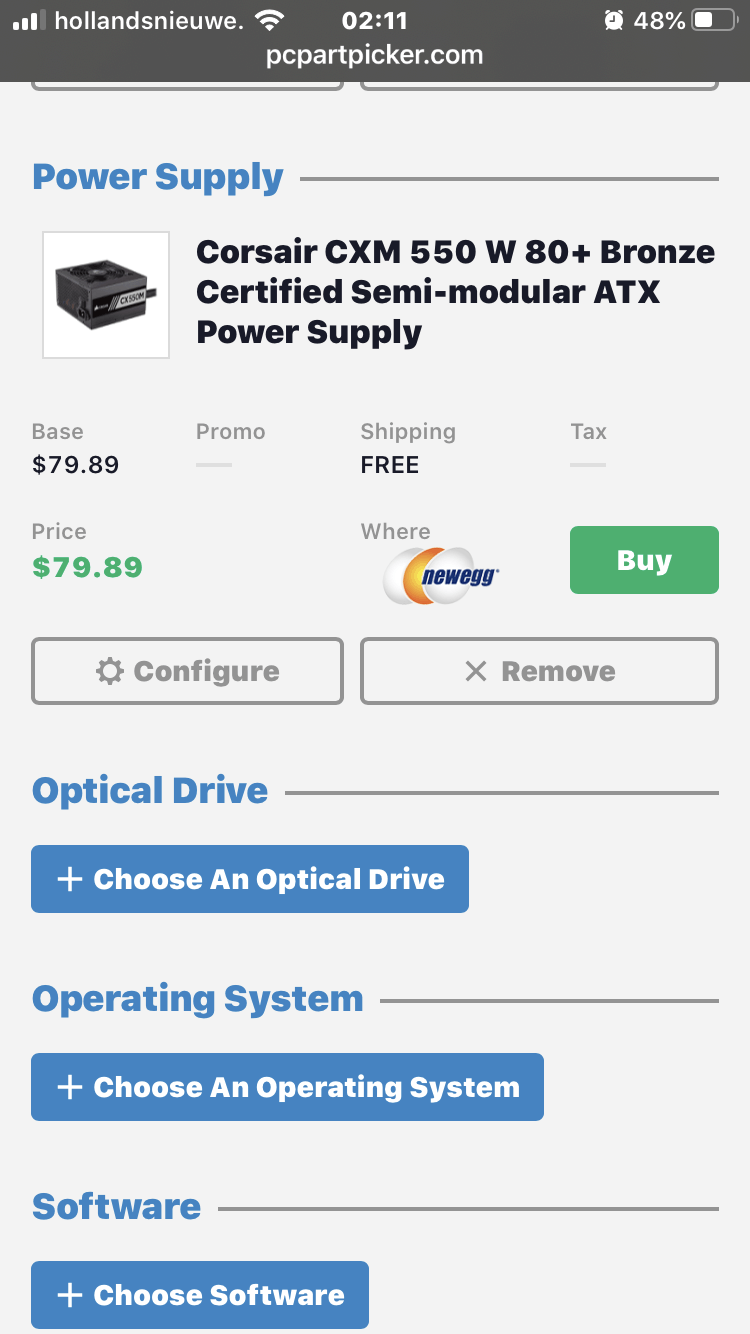Tap the Operating System section heading
Screen dimensions: 750x1334
(198, 999)
